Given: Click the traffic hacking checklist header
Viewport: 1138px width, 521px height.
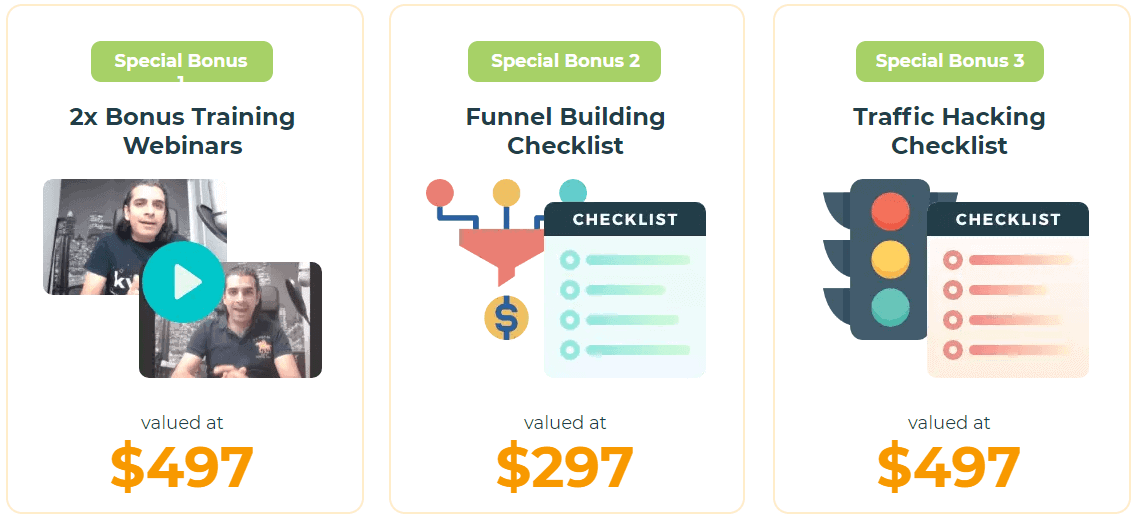Looking at the screenshot, I should coord(1008,219).
